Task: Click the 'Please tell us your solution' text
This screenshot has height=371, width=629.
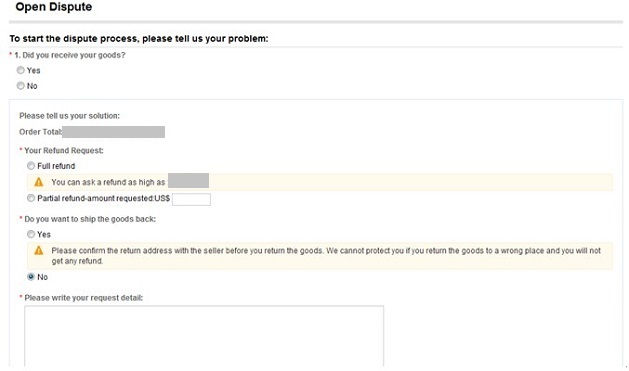Action: [x=69, y=116]
